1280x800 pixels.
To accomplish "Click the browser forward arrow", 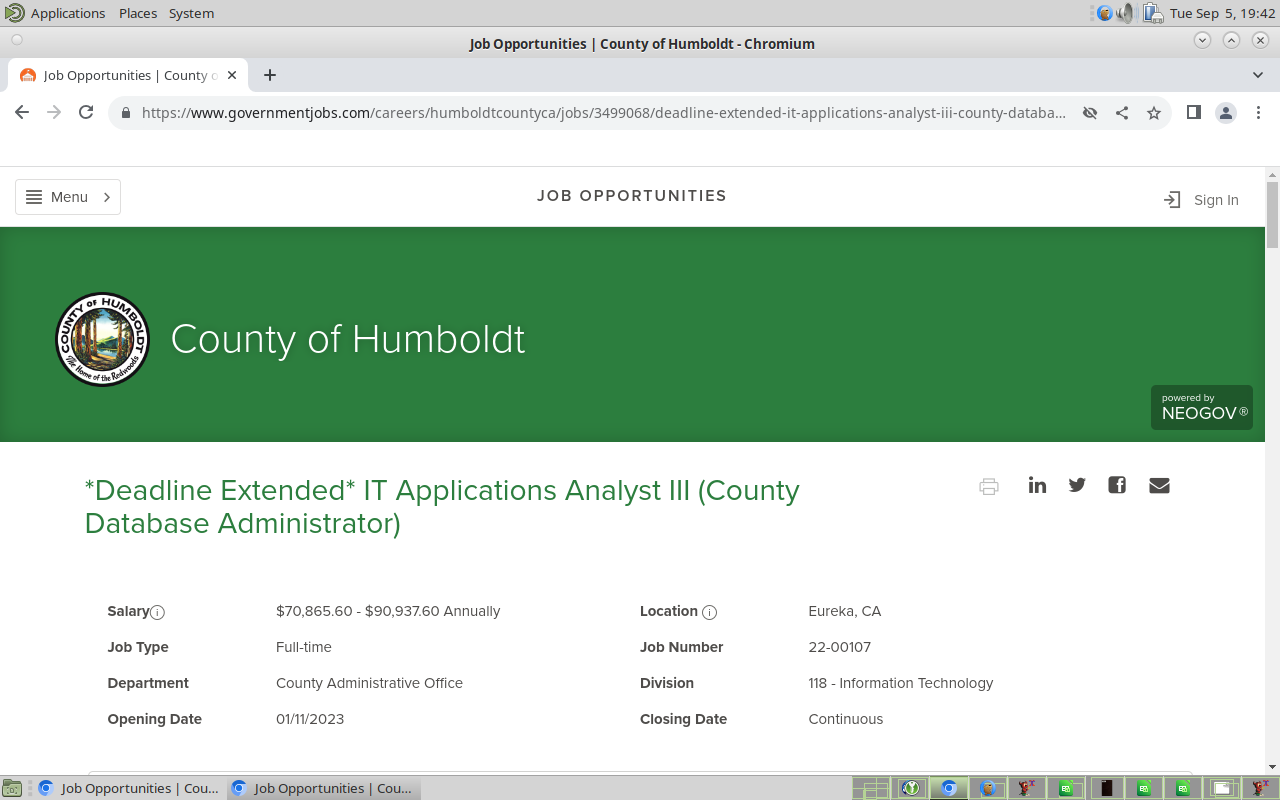I will [x=54, y=113].
